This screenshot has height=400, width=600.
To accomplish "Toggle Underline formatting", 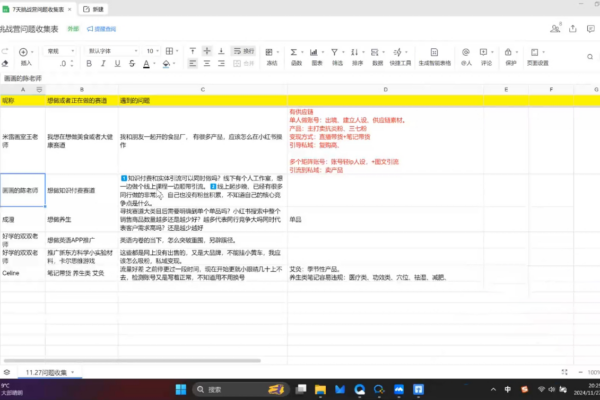I will pyautogui.click(x=117, y=64).
